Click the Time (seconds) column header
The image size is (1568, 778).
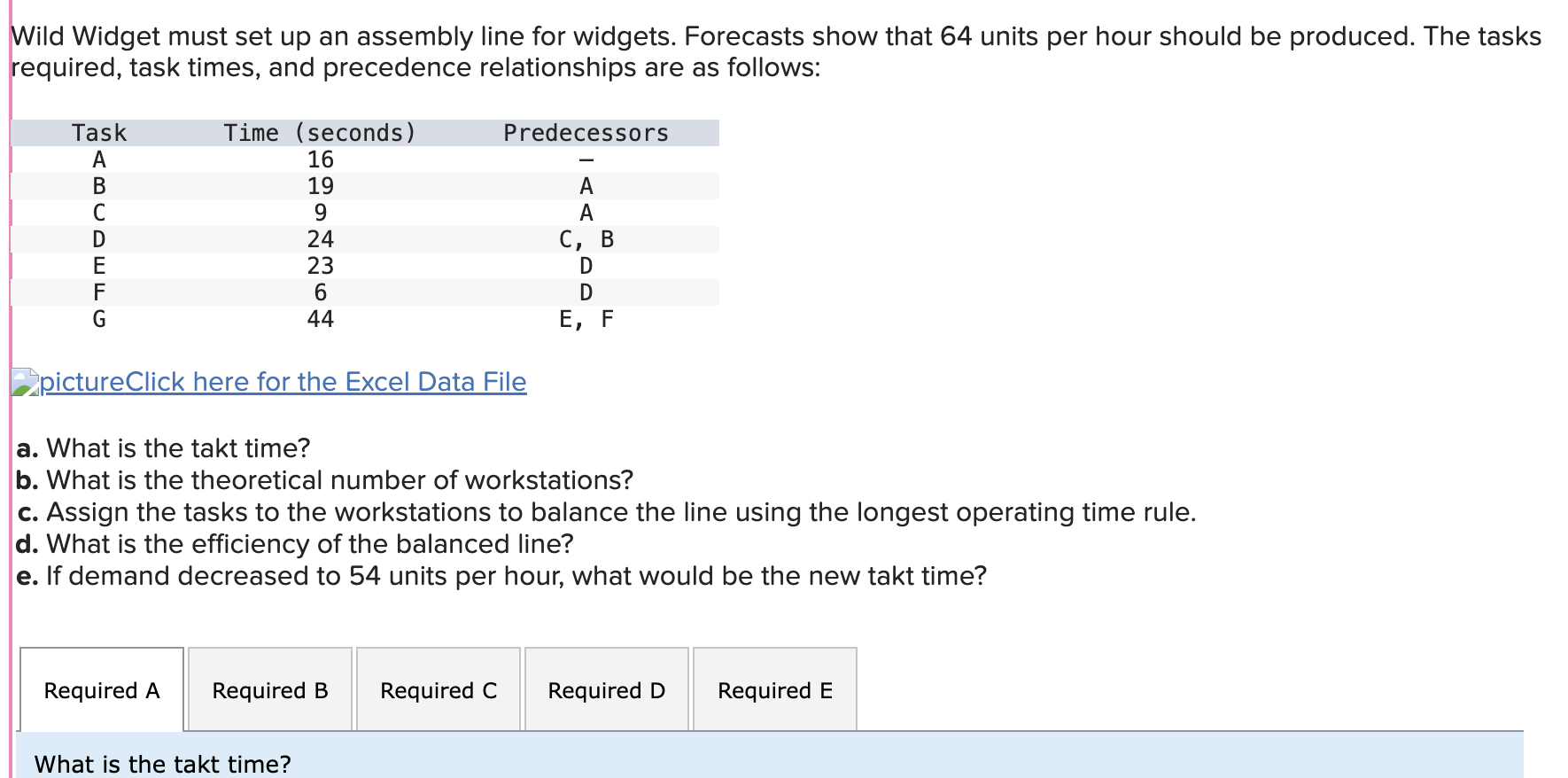pyautogui.click(x=320, y=133)
